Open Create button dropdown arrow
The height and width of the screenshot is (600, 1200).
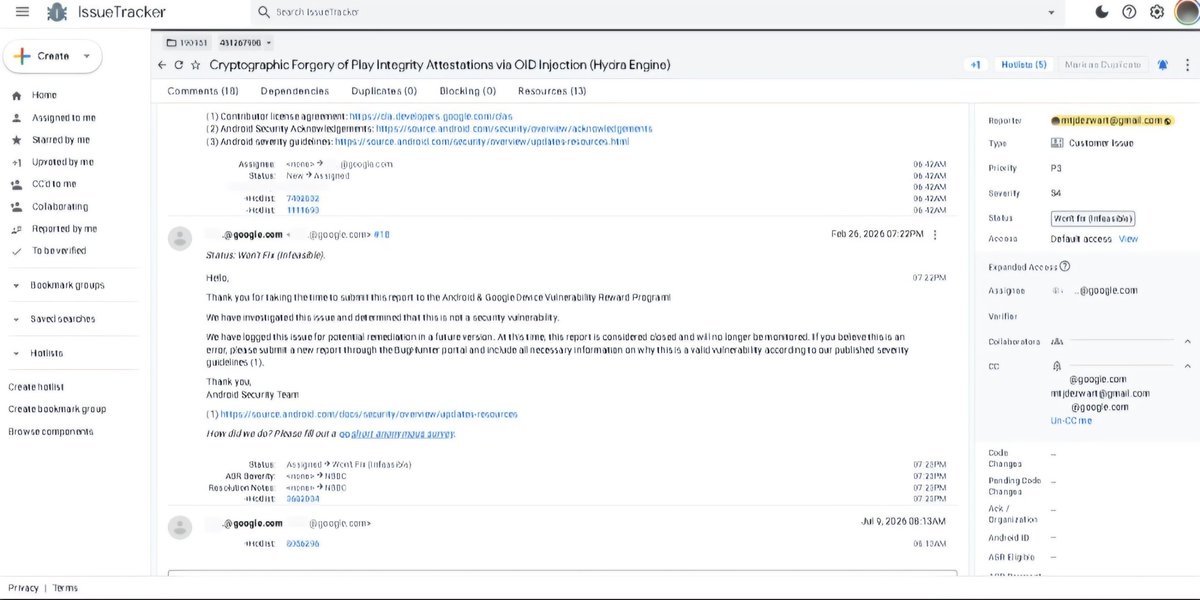[87, 56]
